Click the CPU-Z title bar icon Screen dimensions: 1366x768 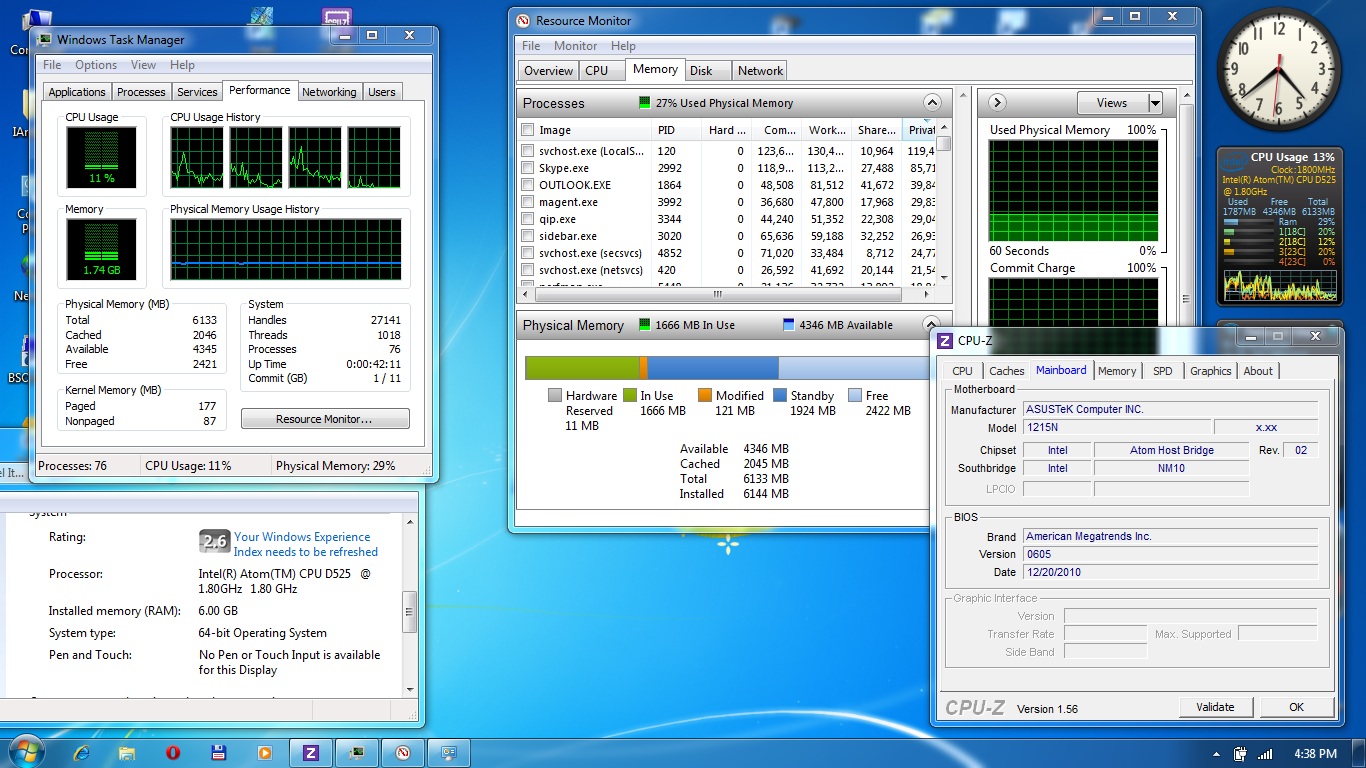944,341
